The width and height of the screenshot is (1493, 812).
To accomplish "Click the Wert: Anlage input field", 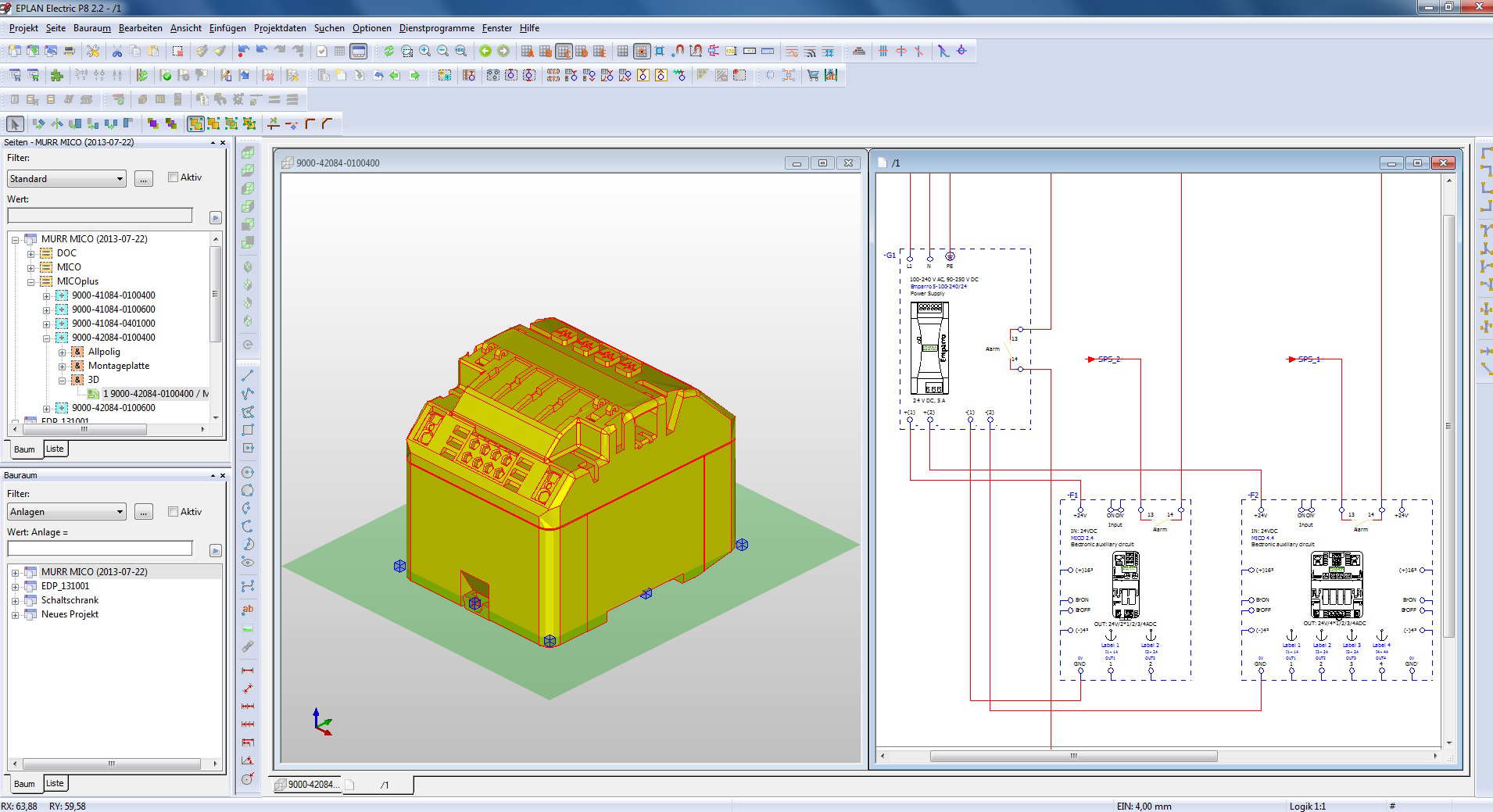I will pos(100,549).
